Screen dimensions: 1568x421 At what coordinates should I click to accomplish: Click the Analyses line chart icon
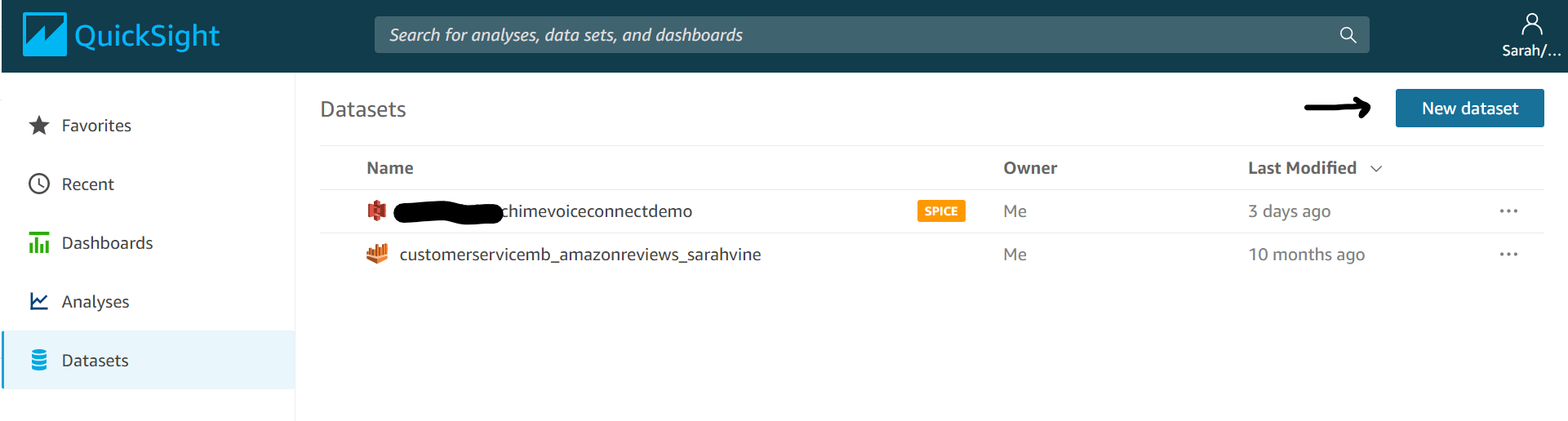pyautogui.click(x=39, y=301)
